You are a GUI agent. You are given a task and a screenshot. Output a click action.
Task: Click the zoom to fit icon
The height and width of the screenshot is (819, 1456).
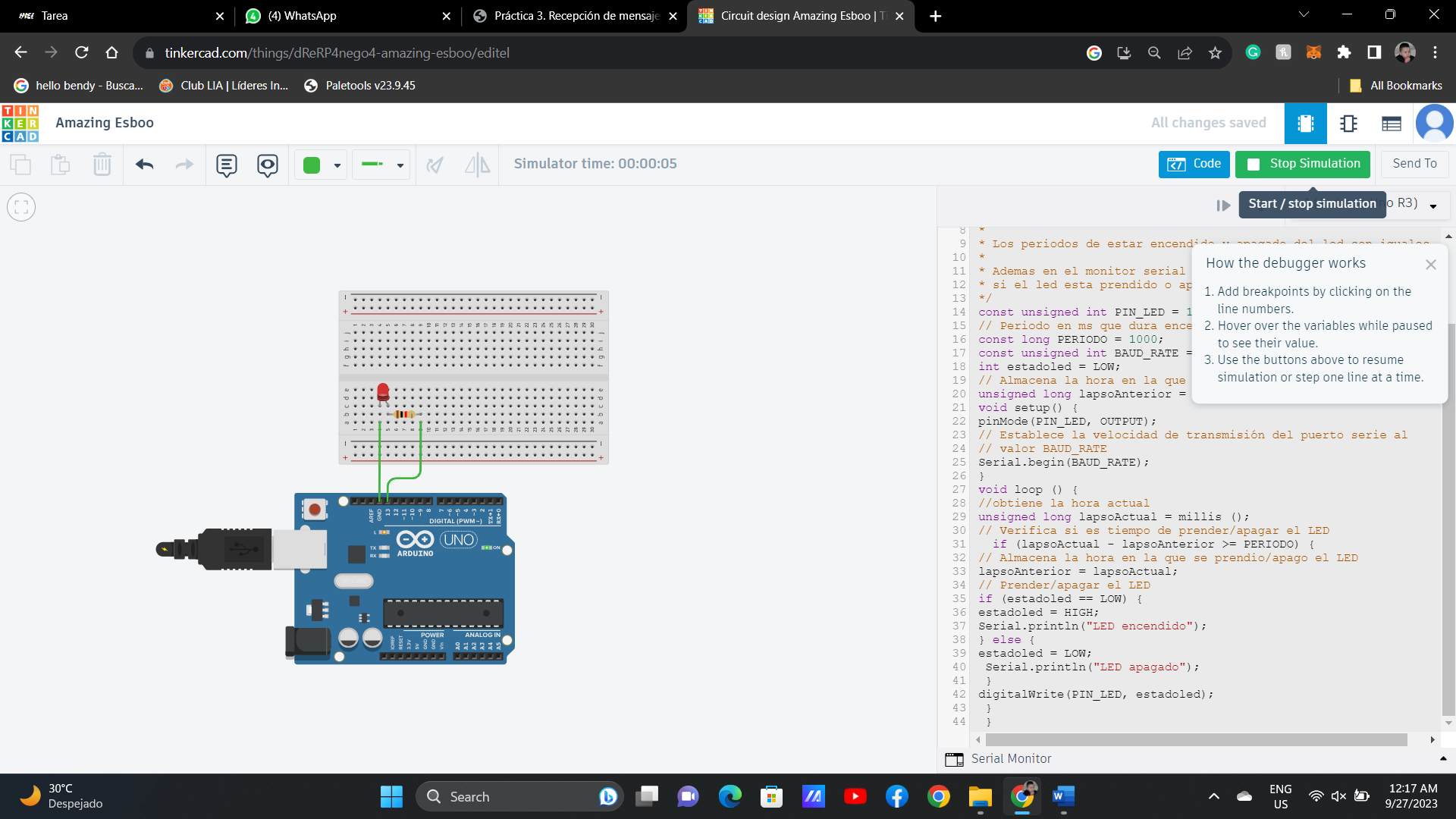(21, 206)
